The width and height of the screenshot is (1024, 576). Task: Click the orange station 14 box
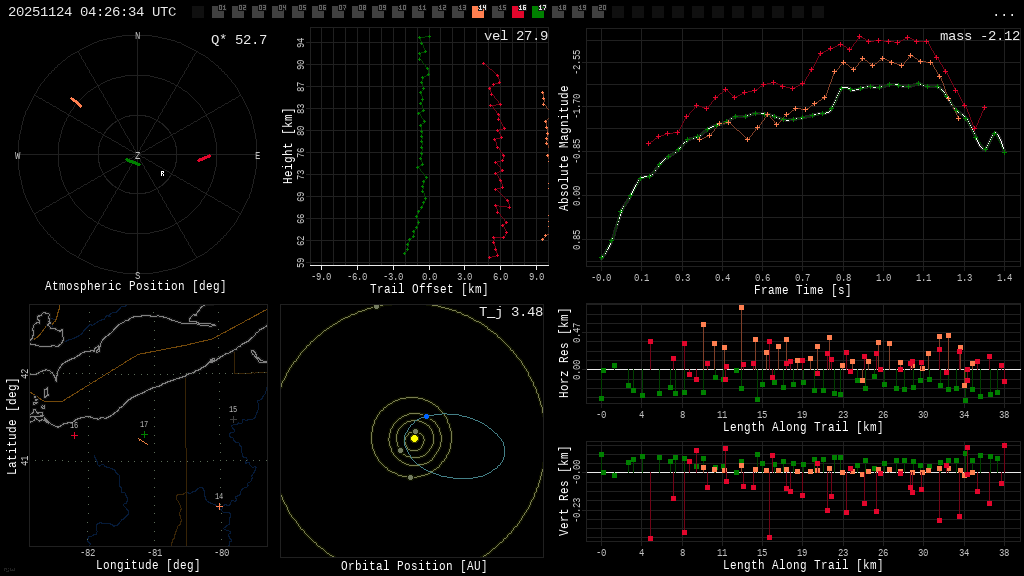(478, 12)
